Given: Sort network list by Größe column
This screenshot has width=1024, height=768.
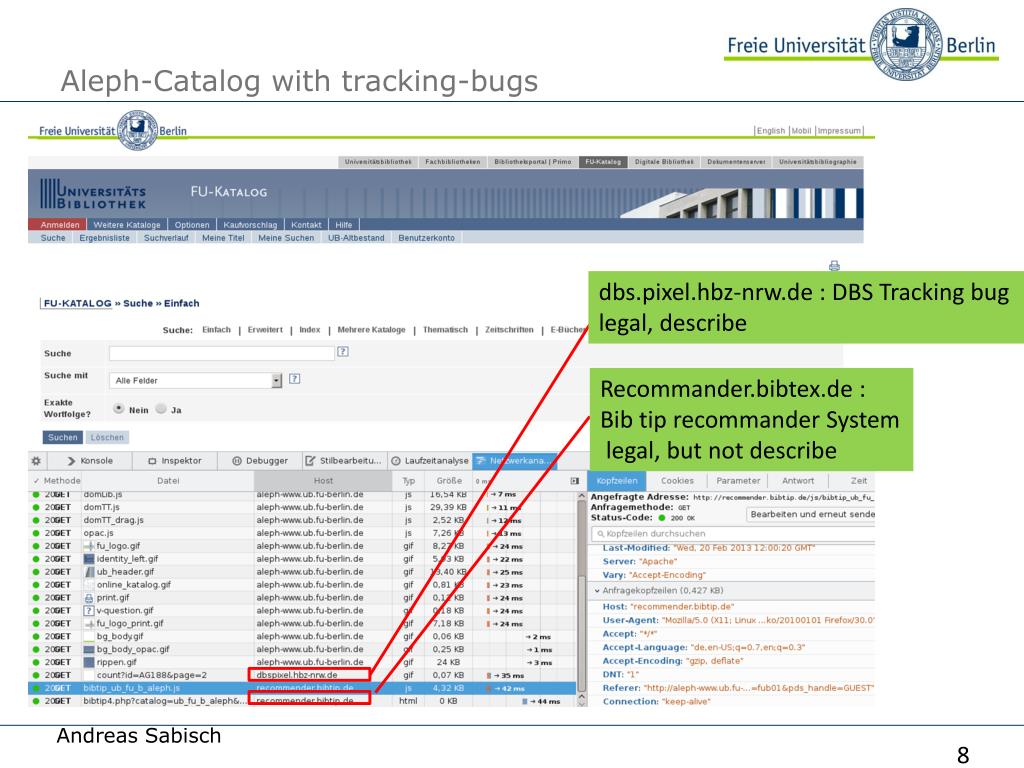Looking at the screenshot, I should pos(449,481).
